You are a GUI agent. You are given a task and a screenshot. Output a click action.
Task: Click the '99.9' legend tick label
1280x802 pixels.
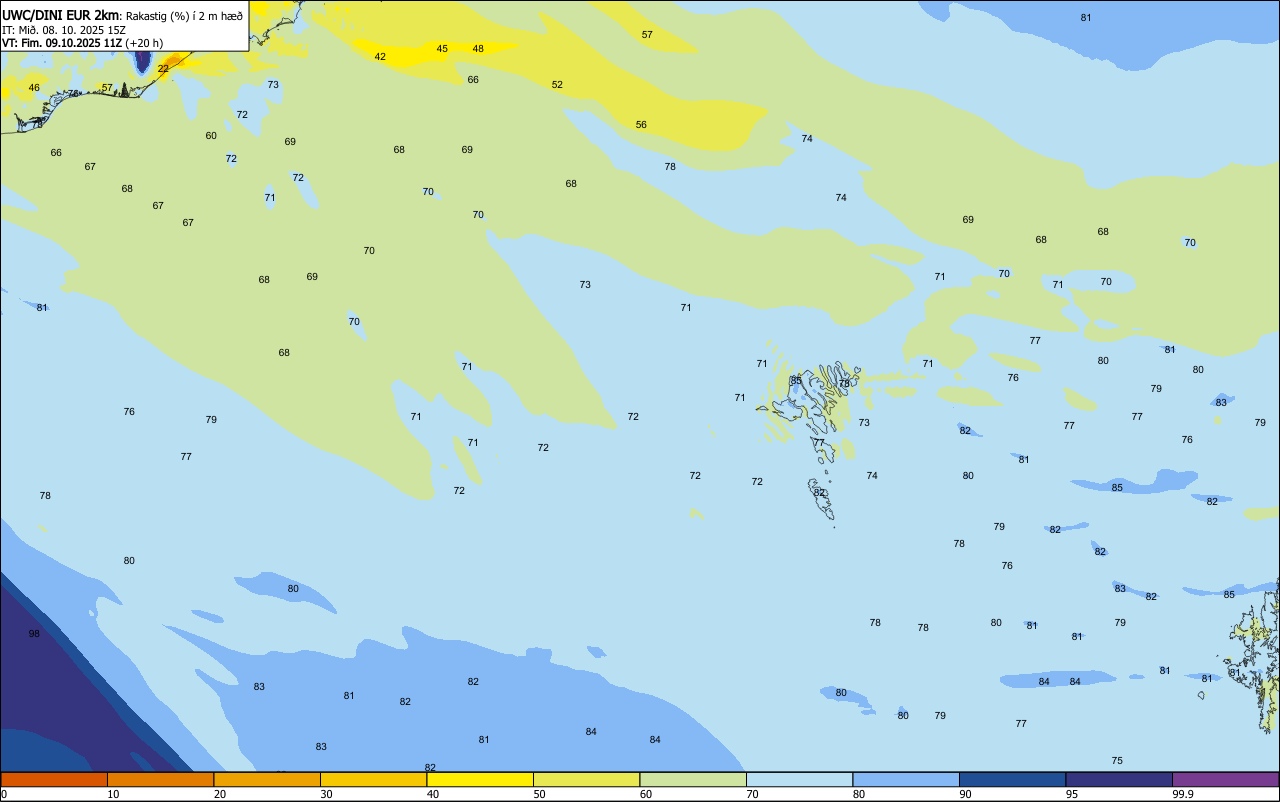[x=1182, y=794]
